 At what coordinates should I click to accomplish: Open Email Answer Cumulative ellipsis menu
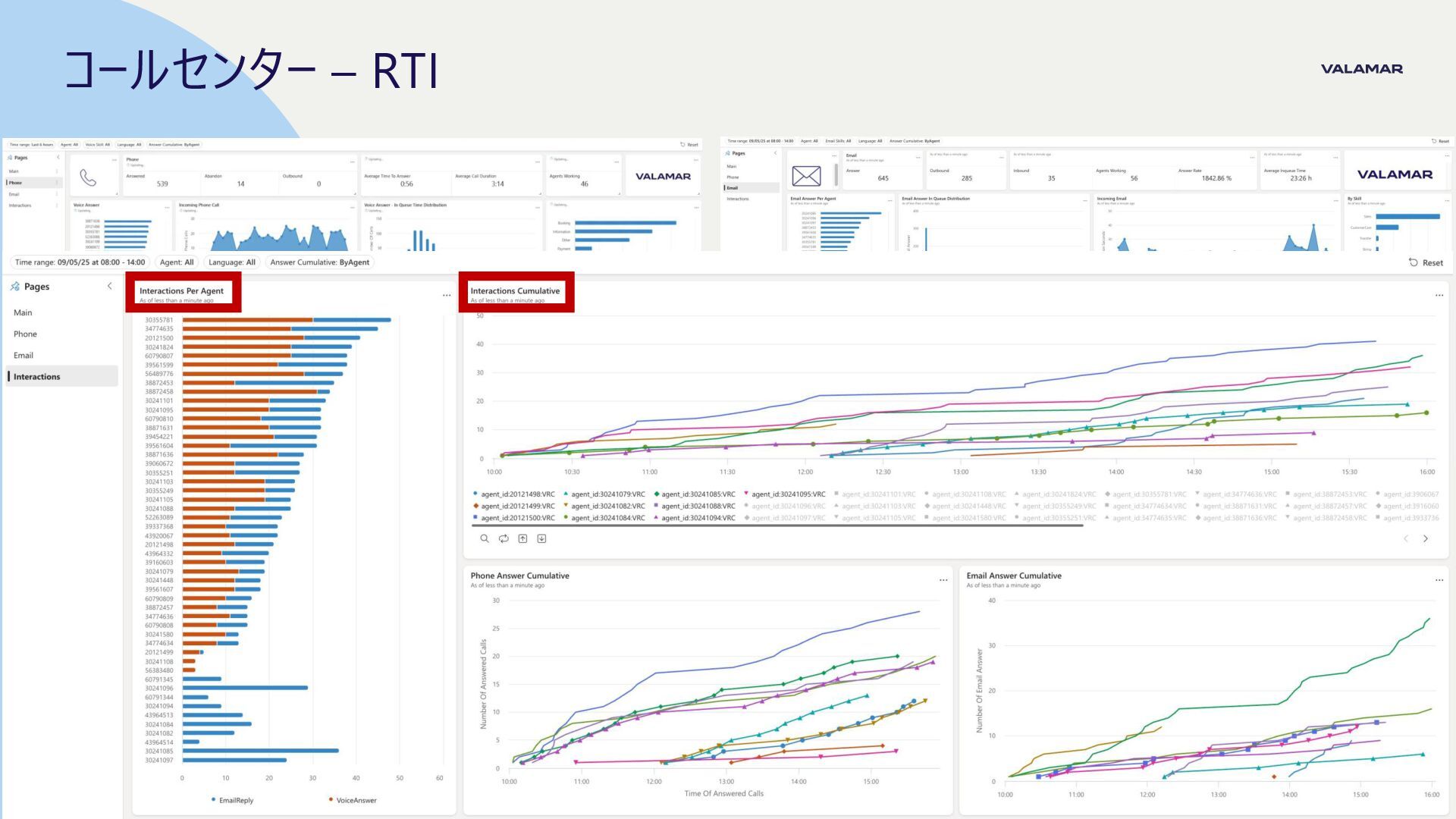(x=1439, y=580)
